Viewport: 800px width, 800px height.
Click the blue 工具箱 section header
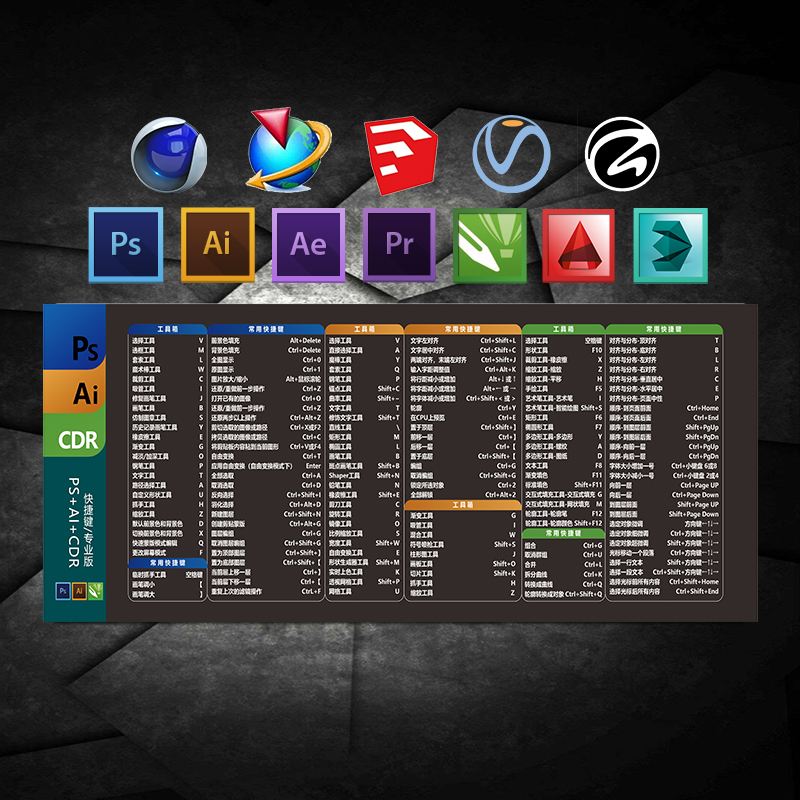167,330
